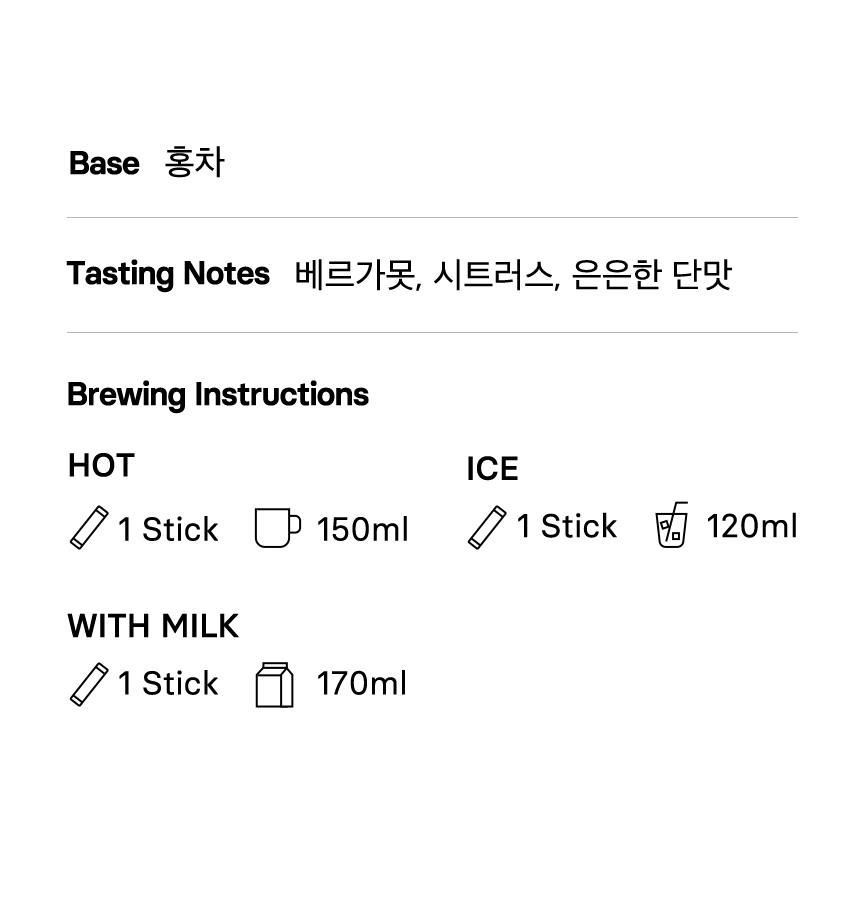860x913 pixels.
Task: Select the Base label
Action: point(104,163)
